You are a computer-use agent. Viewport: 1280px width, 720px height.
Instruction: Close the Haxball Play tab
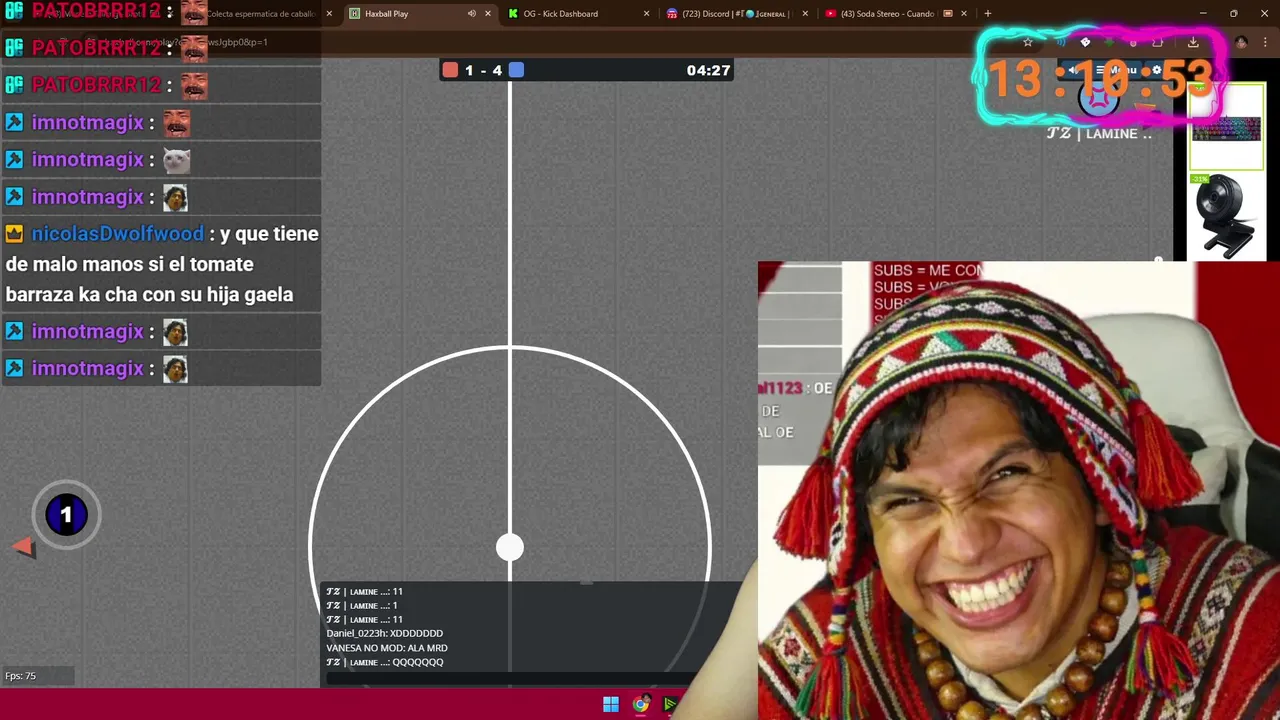[488, 14]
